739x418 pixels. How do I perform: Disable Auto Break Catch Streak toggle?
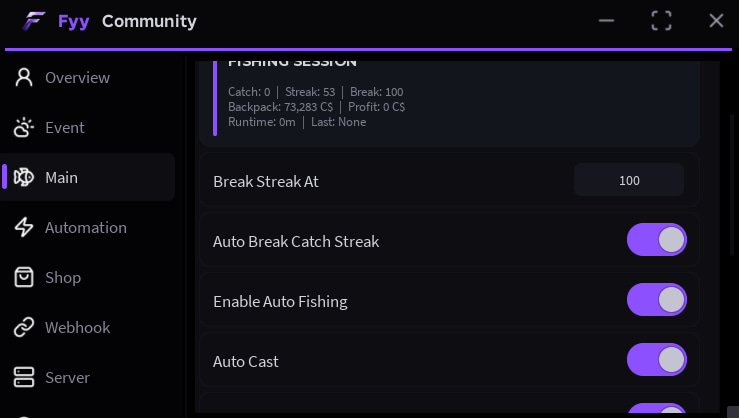pyautogui.click(x=657, y=240)
